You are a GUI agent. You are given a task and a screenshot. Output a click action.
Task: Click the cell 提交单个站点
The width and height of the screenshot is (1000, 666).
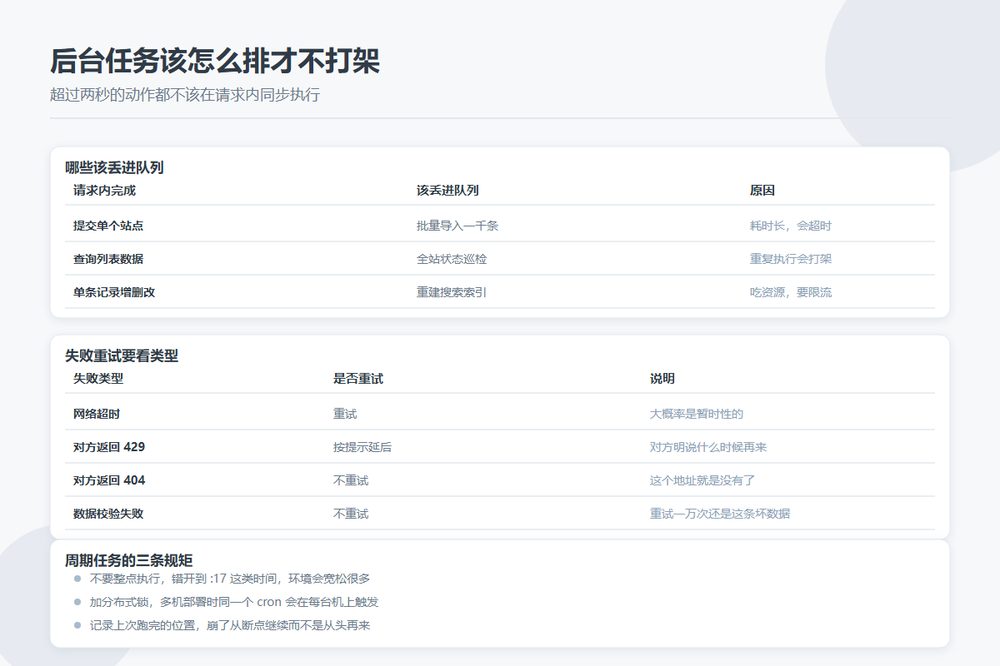pyautogui.click(x=108, y=225)
